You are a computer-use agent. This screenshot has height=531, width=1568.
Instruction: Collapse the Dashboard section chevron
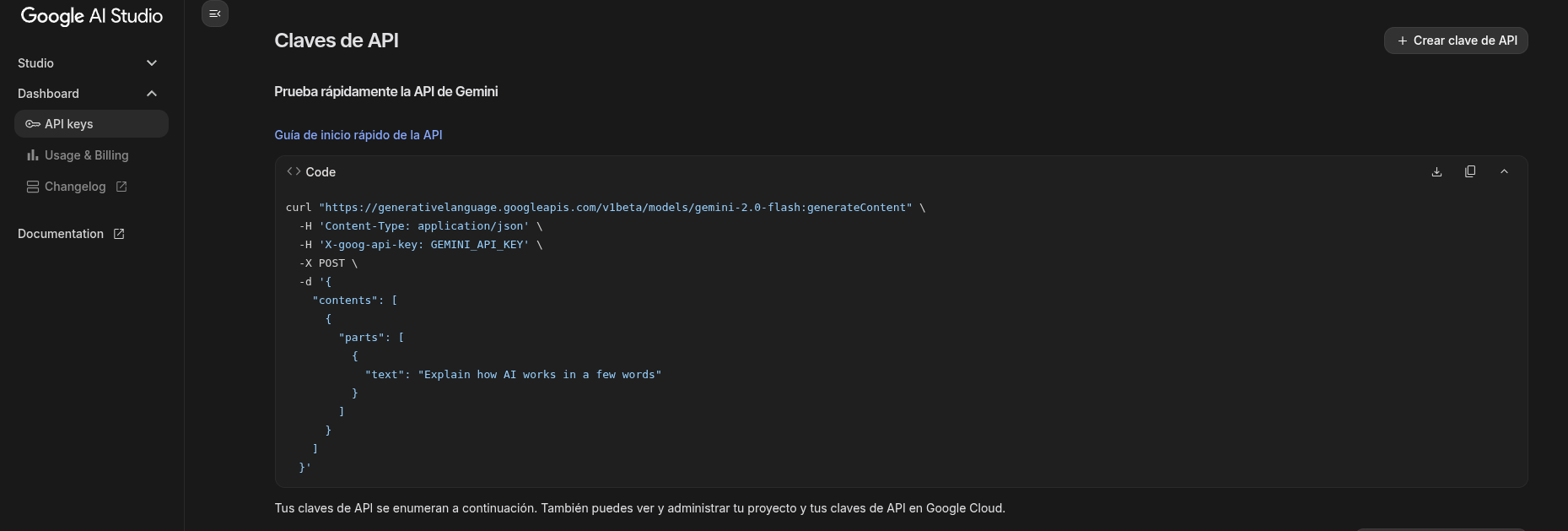tap(152, 94)
